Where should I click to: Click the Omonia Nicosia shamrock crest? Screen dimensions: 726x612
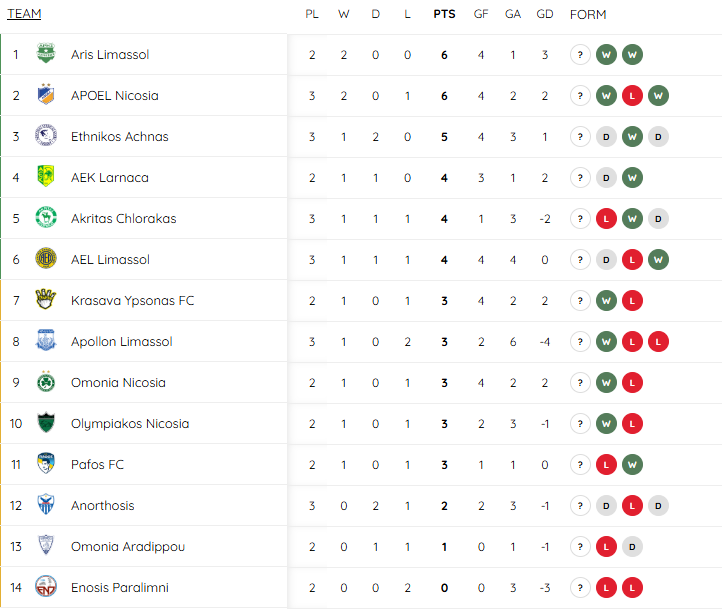(46, 381)
